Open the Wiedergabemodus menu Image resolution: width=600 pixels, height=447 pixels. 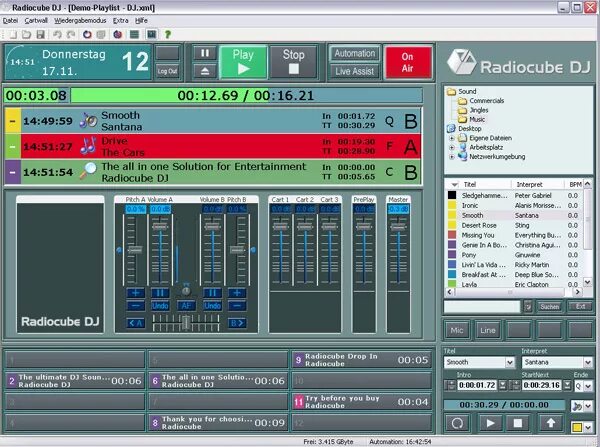coord(80,21)
